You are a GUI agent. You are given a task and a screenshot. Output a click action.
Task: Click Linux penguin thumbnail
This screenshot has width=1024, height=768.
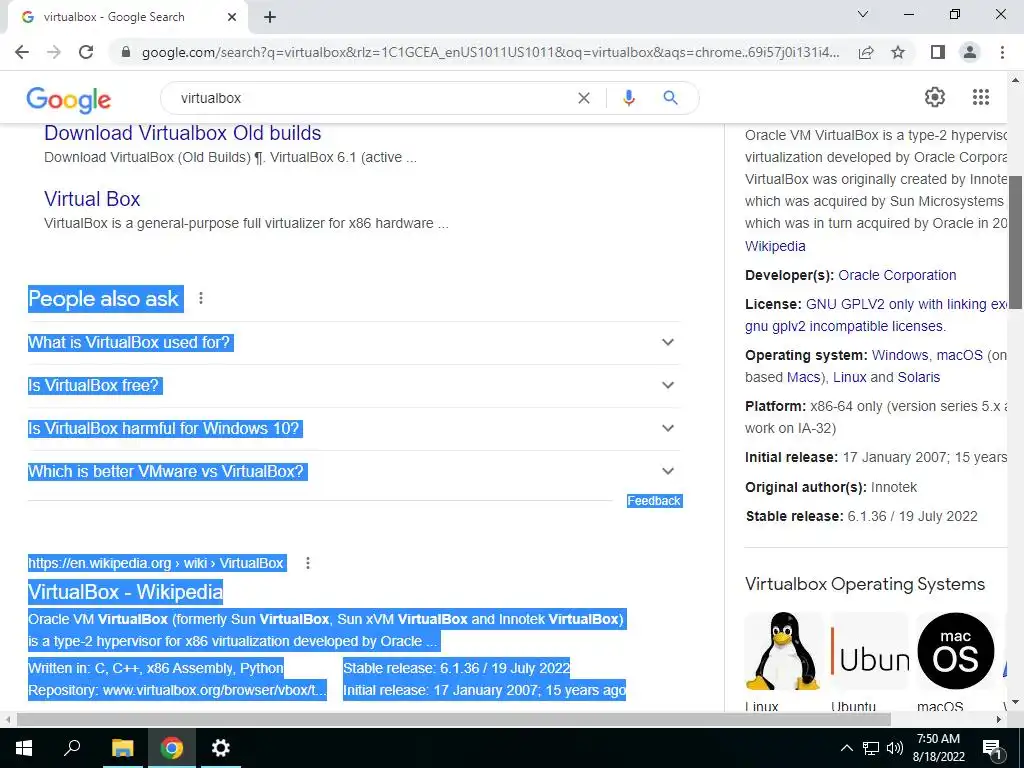tap(783, 652)
